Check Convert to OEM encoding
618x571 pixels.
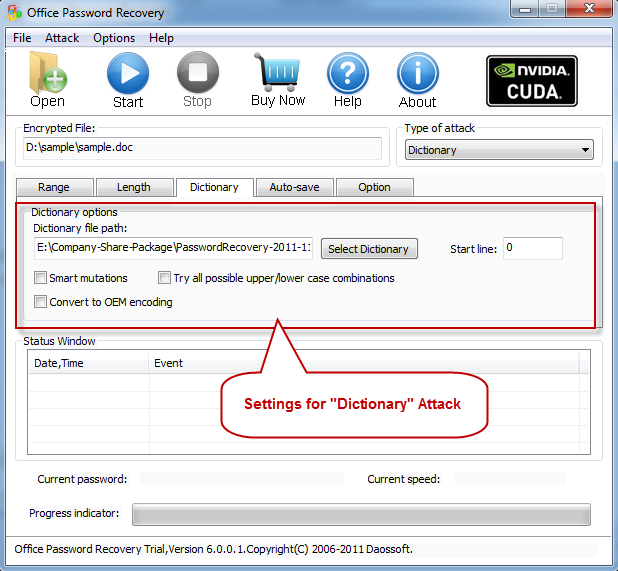40,302
